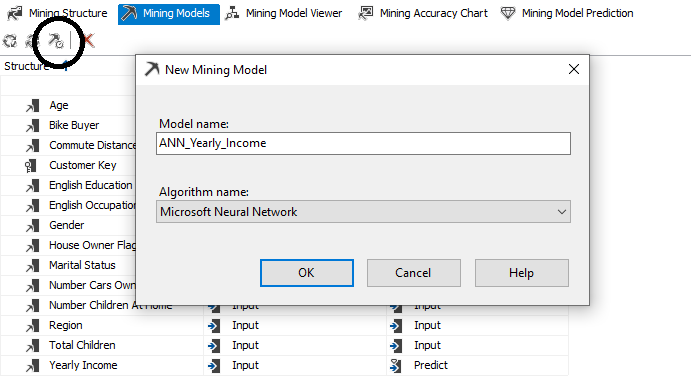Close the New Mining Model dialog
The width and height of the screenshot is (691, 379).
[573, 69]
